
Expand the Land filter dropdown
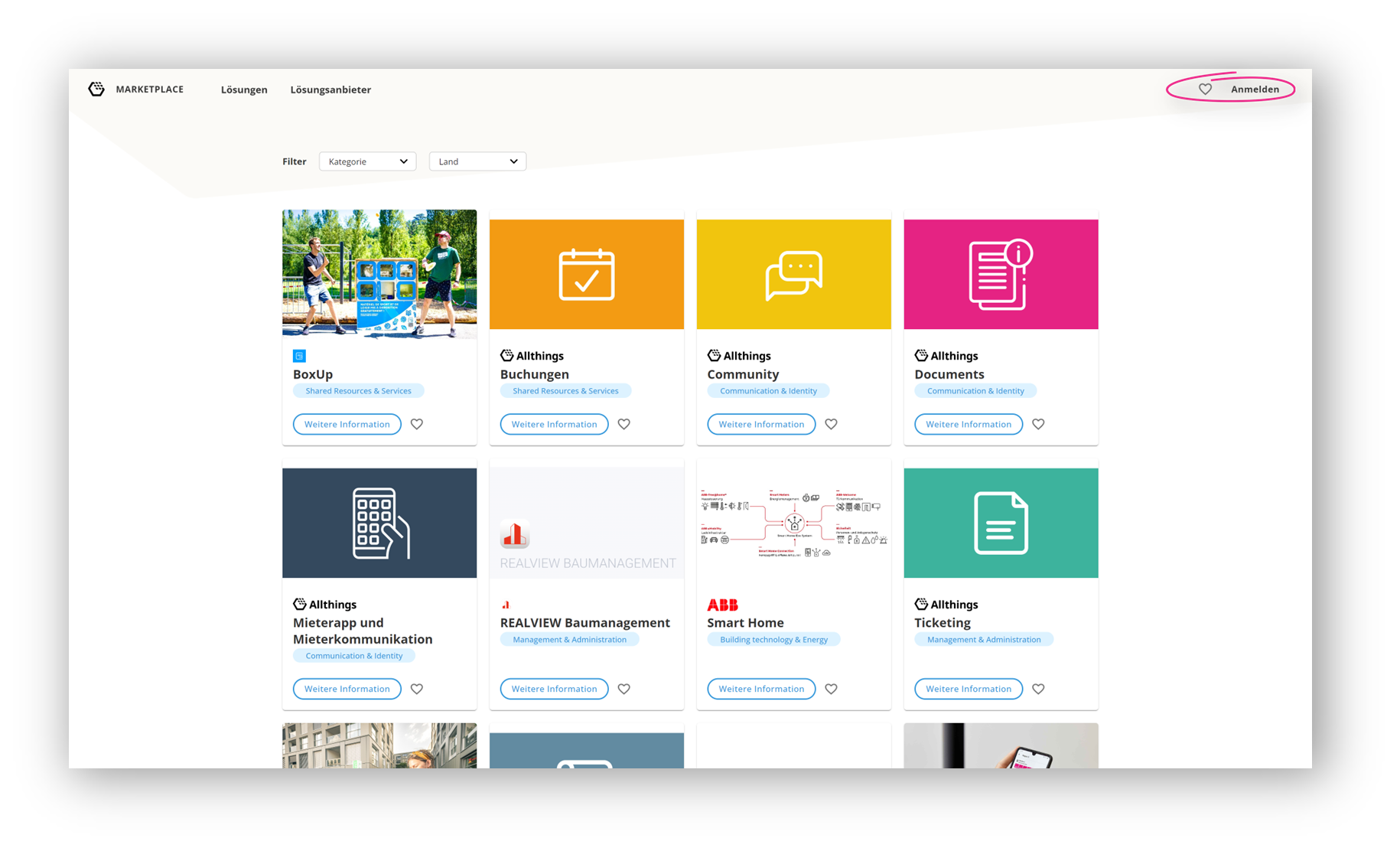477,161
